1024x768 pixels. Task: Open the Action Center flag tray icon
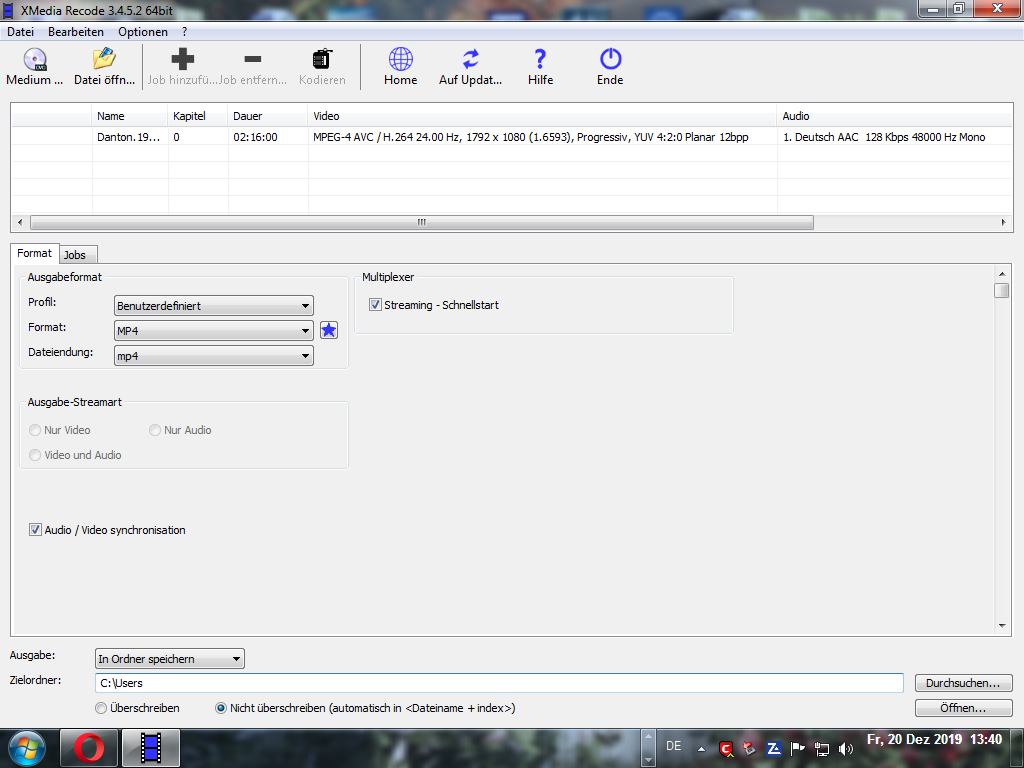point(797,748)
